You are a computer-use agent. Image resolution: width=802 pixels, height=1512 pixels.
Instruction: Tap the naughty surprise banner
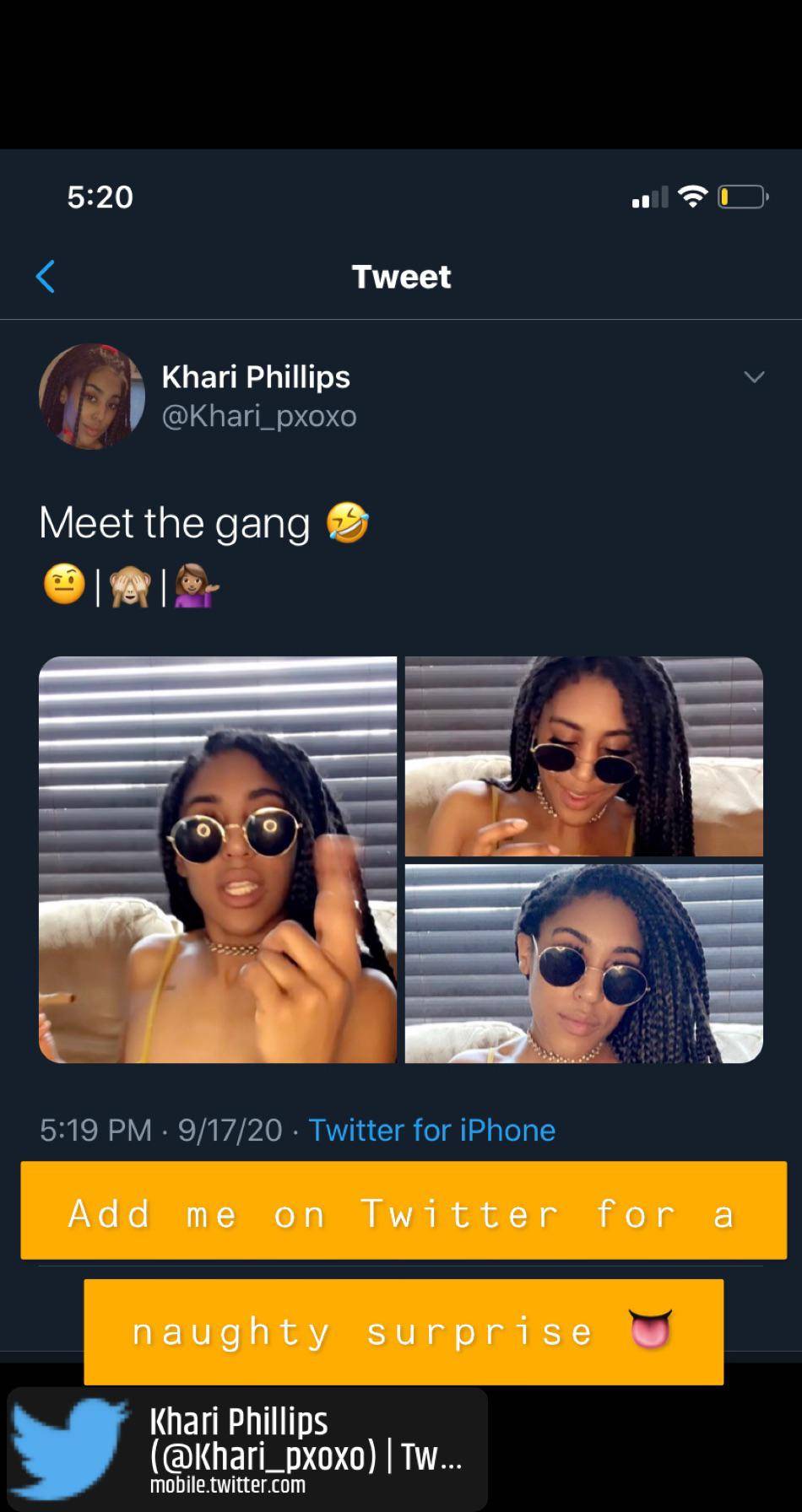coord(404,1332)
